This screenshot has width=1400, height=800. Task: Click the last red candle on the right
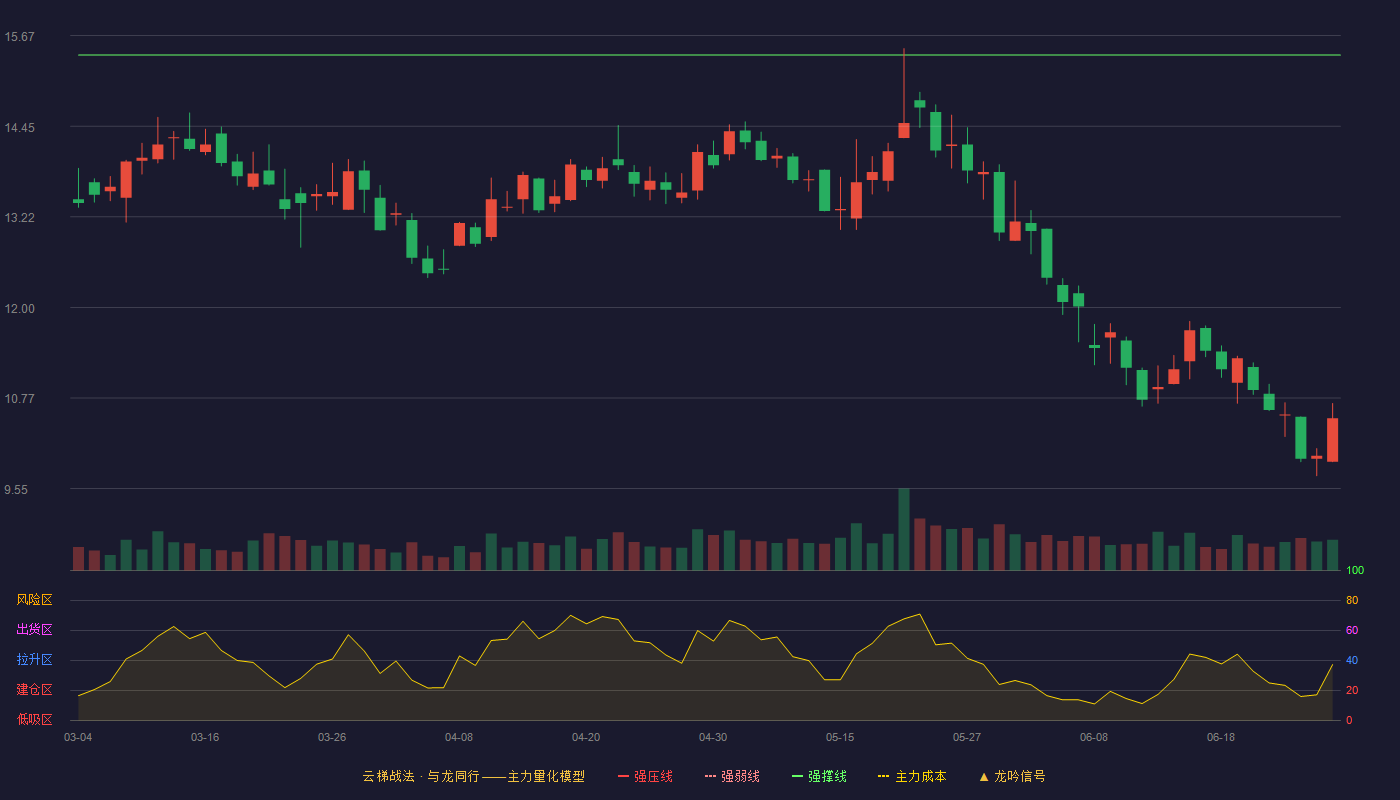pyautogui.click(x=1332, y=439)
